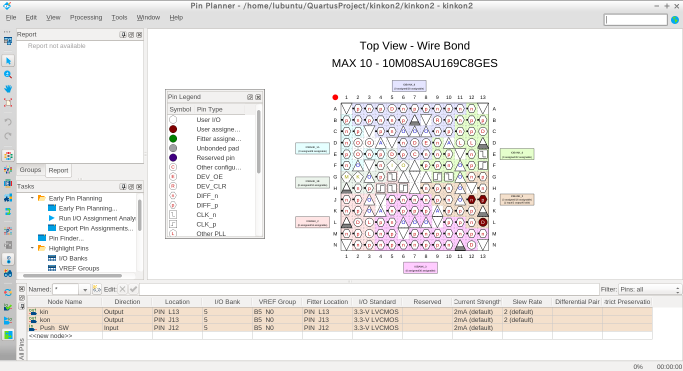The height and width of the screenshot is (371, 683).
Task: Open Pin Finder task
Action: click(x=66, y=238)
